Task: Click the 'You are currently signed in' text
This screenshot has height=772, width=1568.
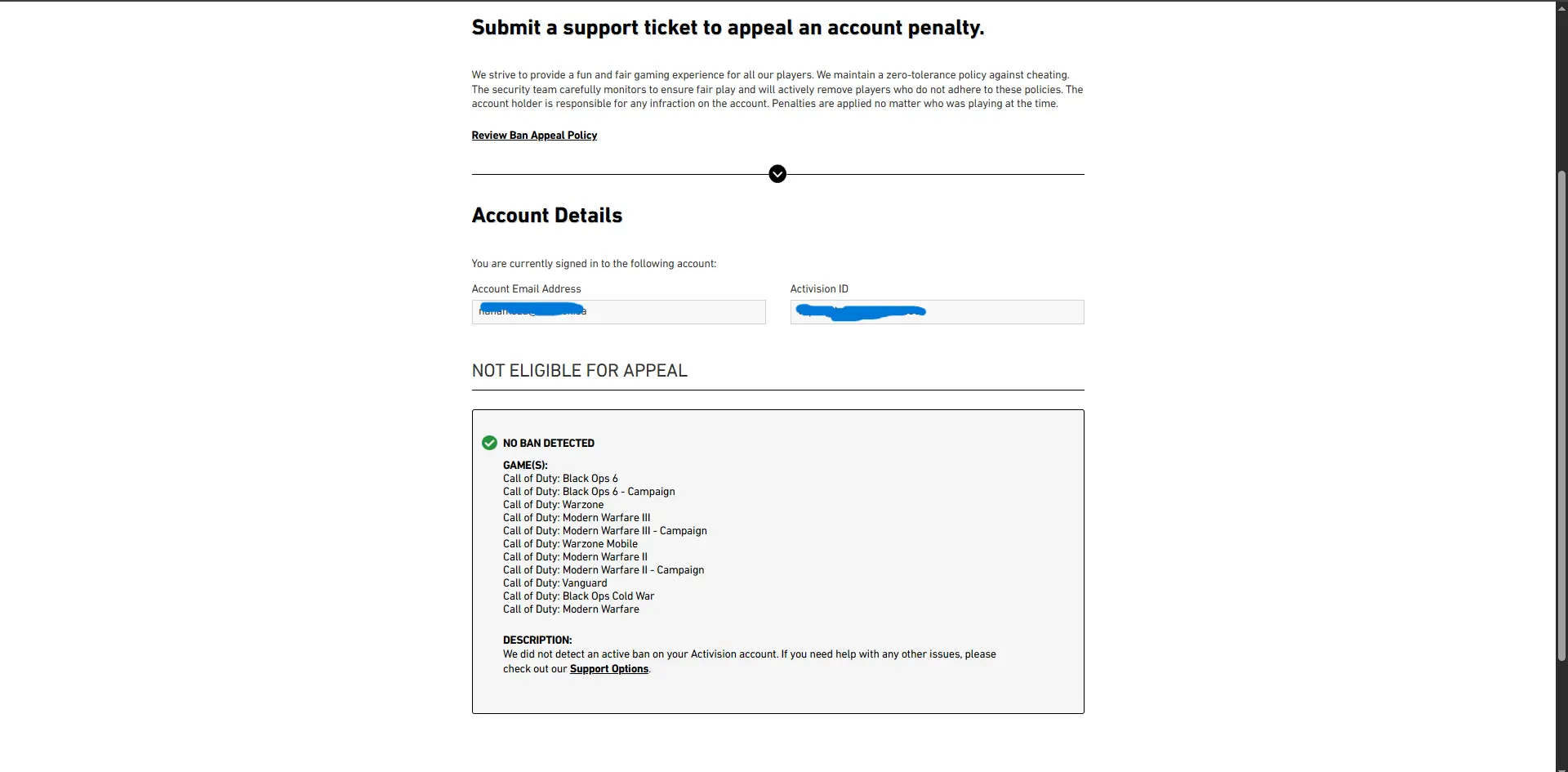Action: pyautogui.click(x=594, y=264)
